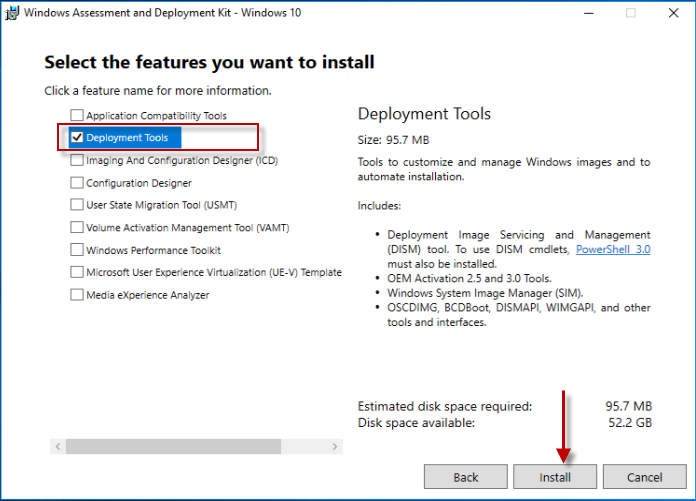Click right arrow of feature list scrollbar

[x=335, y=446]
